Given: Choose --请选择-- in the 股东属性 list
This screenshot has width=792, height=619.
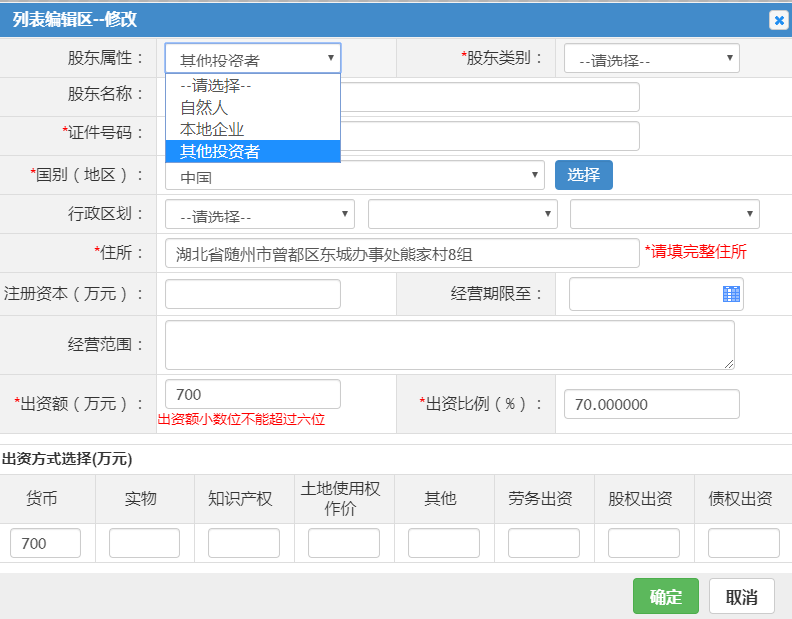Looking at the screenshot, I should (x=253, y=85).
